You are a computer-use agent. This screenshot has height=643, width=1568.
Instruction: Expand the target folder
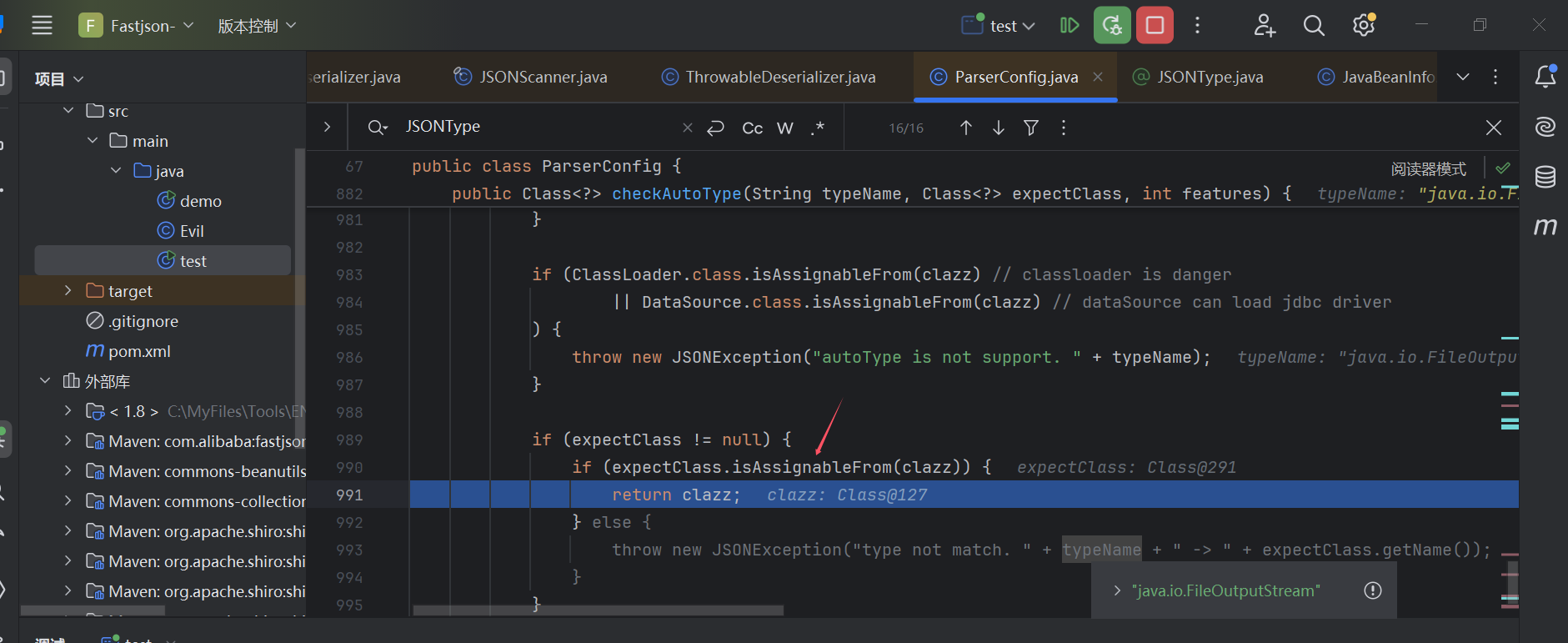pos(68,290)
